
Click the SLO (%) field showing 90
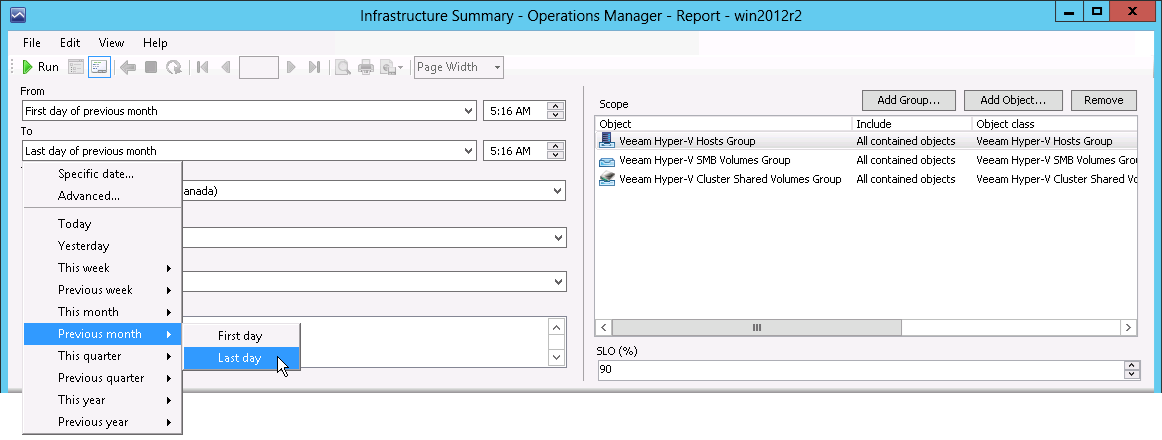(x=860, y=370)
